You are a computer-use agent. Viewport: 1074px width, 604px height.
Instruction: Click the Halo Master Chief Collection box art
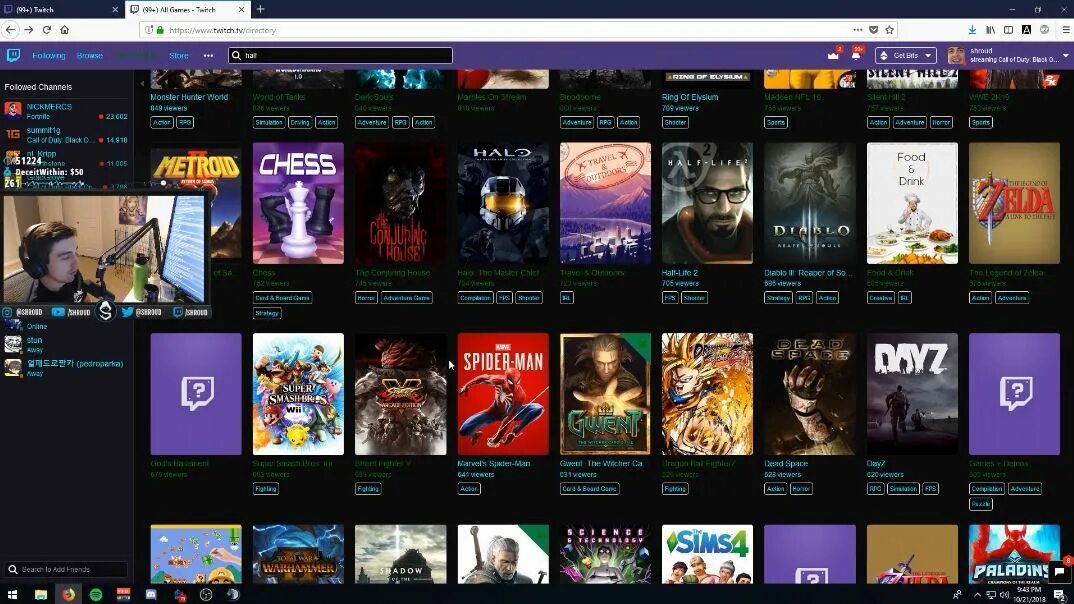click(x=503, y=203)
